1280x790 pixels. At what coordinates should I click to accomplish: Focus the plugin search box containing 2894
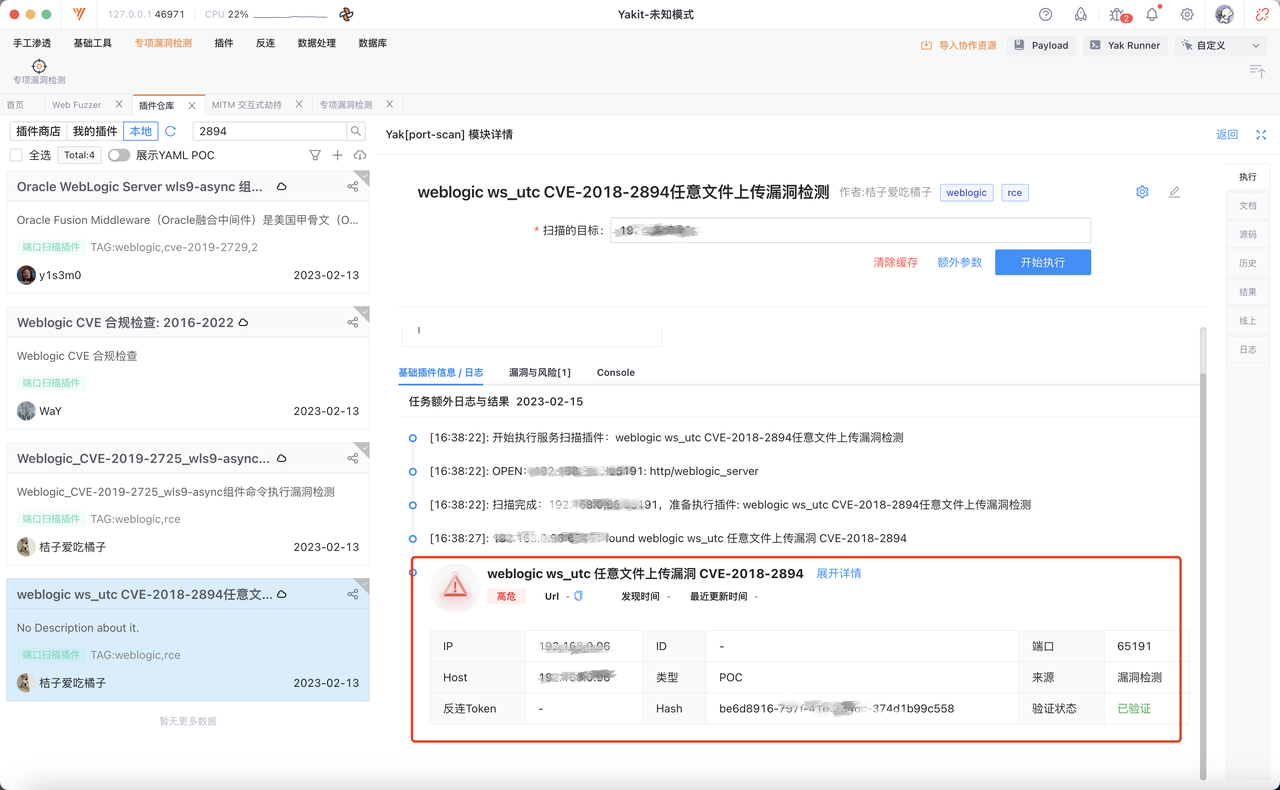pyautogui.click(x=270, y=131)
